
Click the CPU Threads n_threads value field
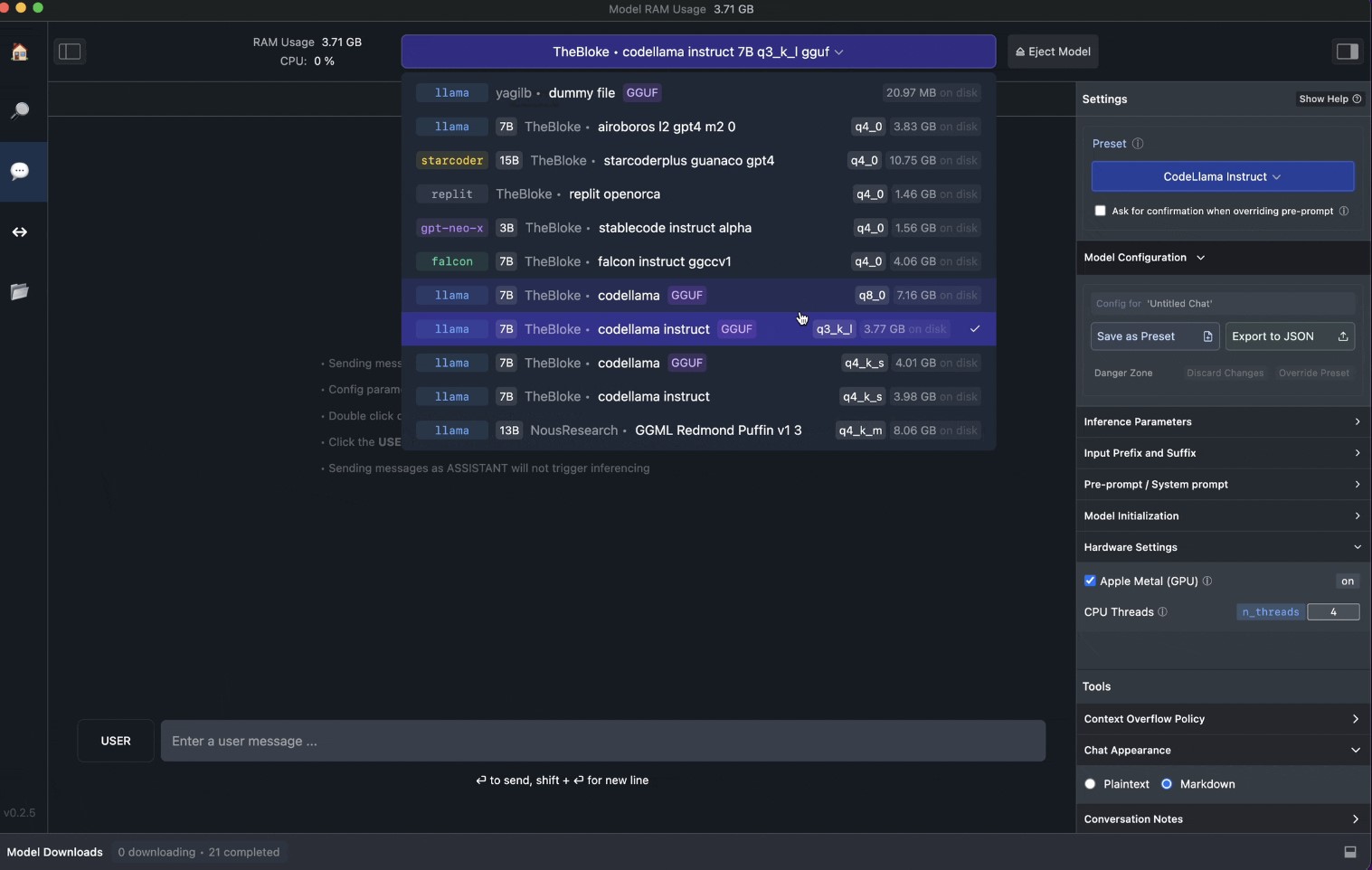tap(1333, 612)
